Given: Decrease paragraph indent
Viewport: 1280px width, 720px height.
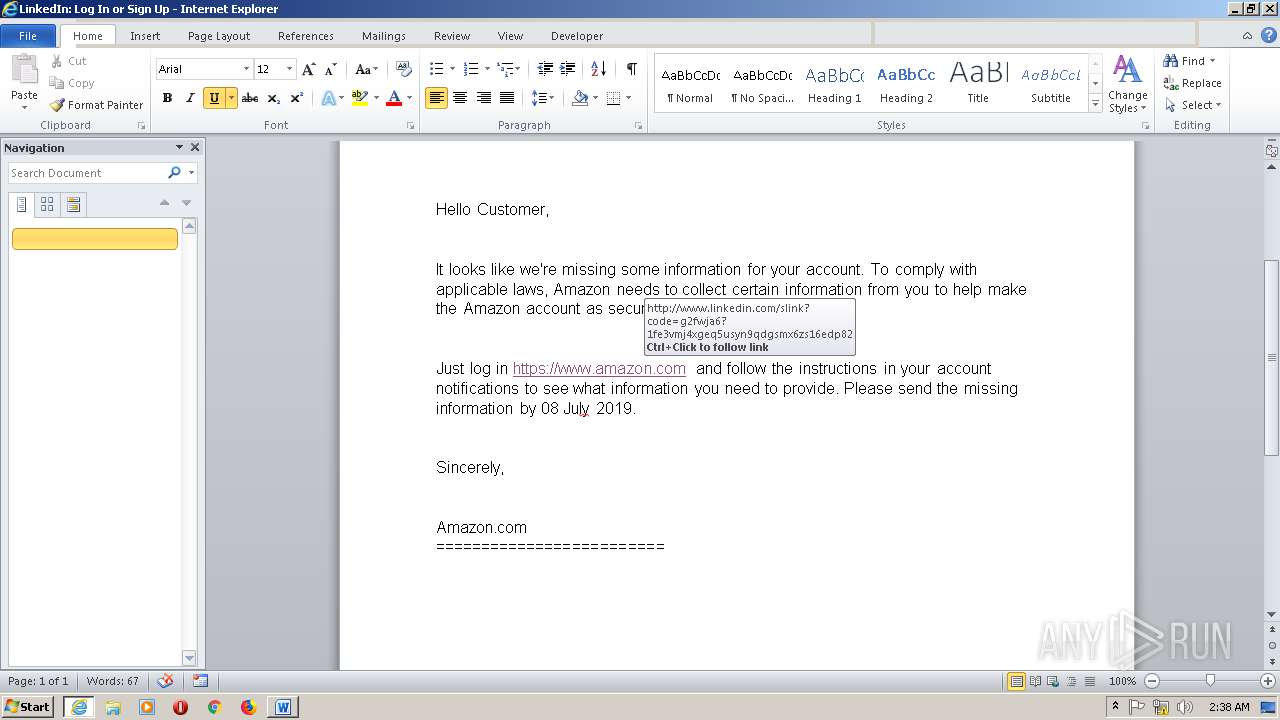Looking at the screenshot, I should 545,69.
